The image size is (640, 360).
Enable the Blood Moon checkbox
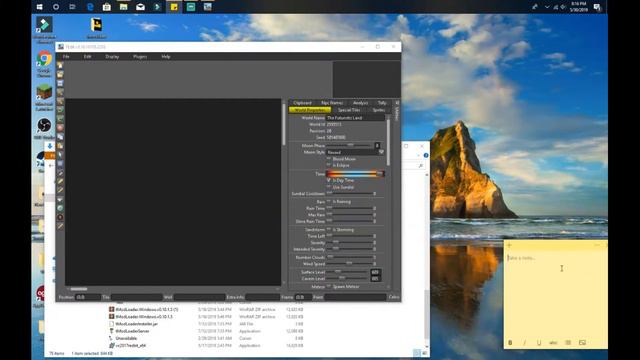[x=329, y=159]
